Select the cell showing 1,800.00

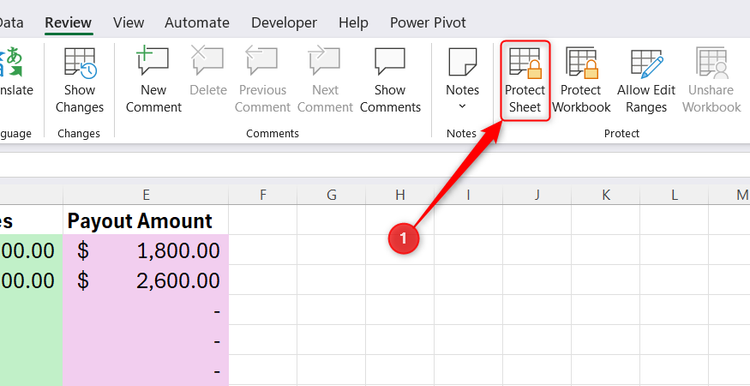click(x=146, y=250)
